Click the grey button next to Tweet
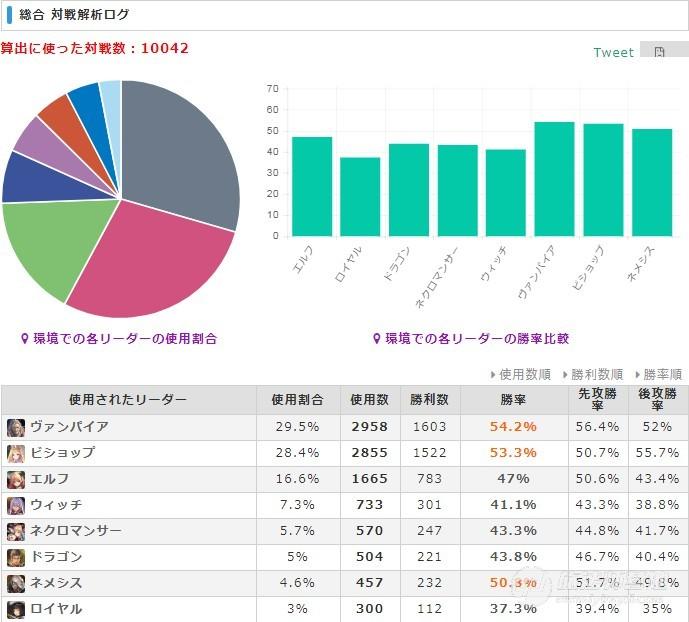 coord(664,49)
